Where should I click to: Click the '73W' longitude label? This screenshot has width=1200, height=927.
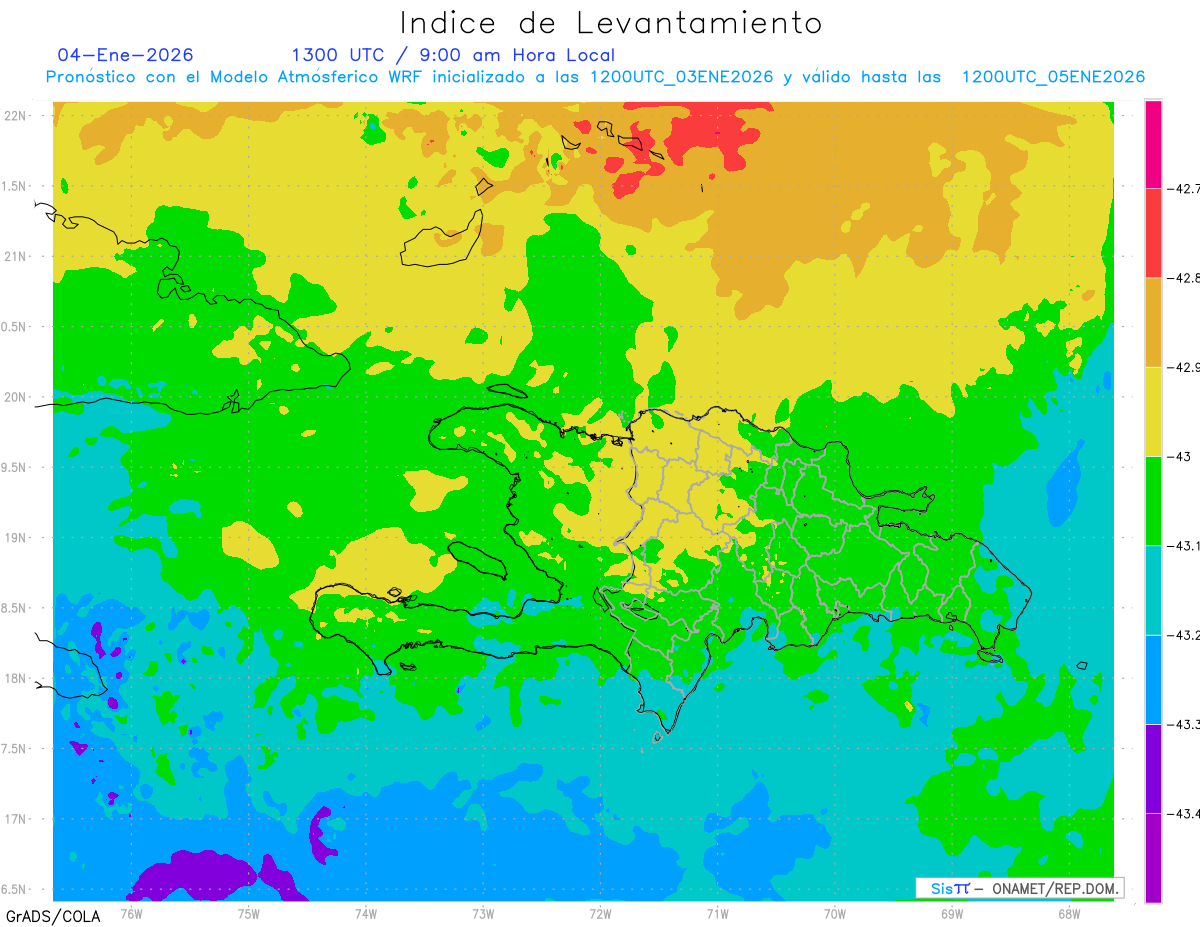[x=483, y=914]
